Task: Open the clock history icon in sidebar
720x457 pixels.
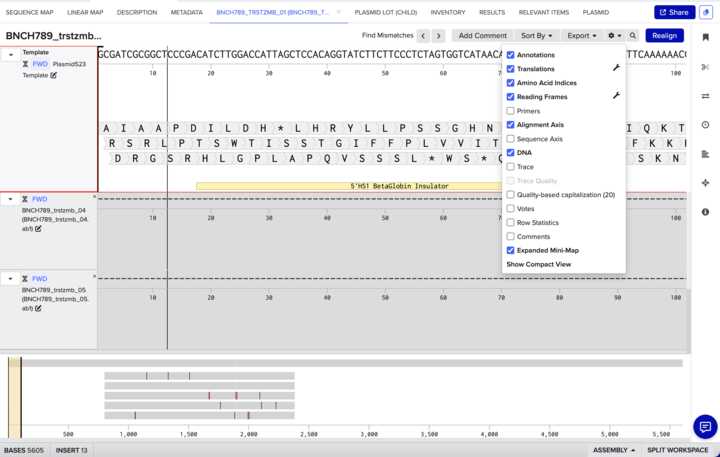Action: pyautogui.click(x=705, y=125)
